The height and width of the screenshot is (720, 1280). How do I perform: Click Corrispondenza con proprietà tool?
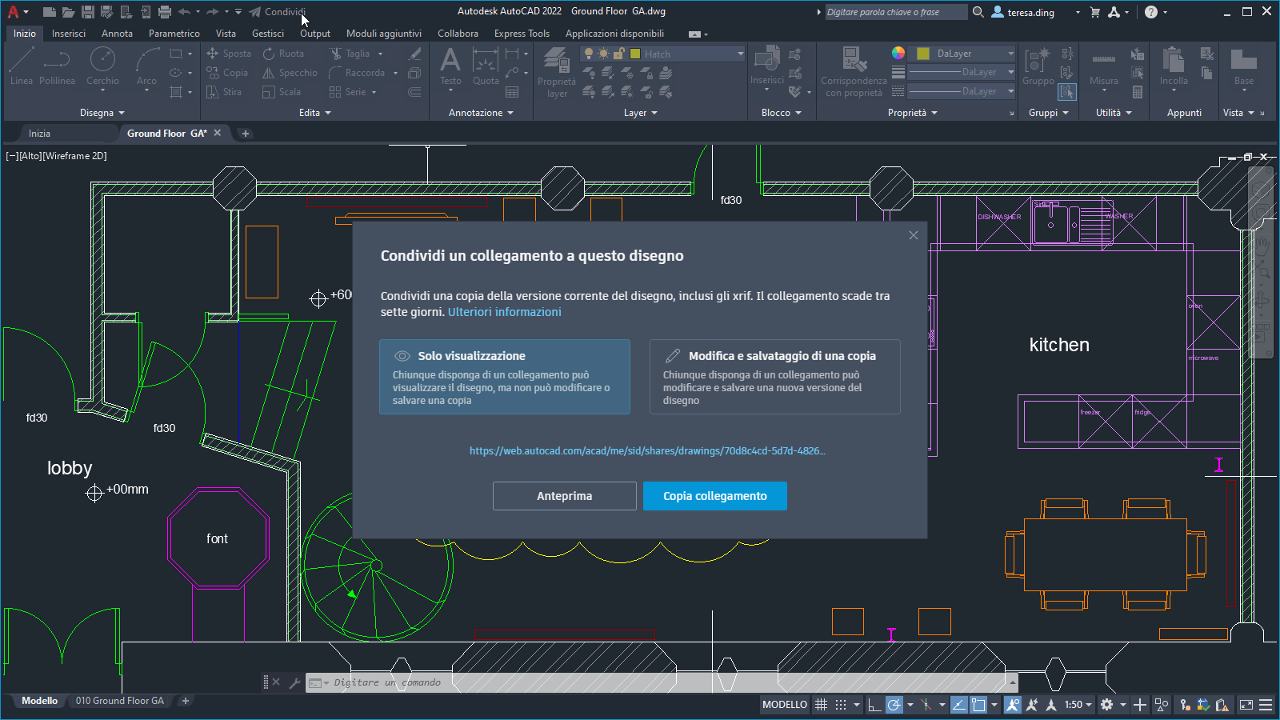tap(853, 72)
